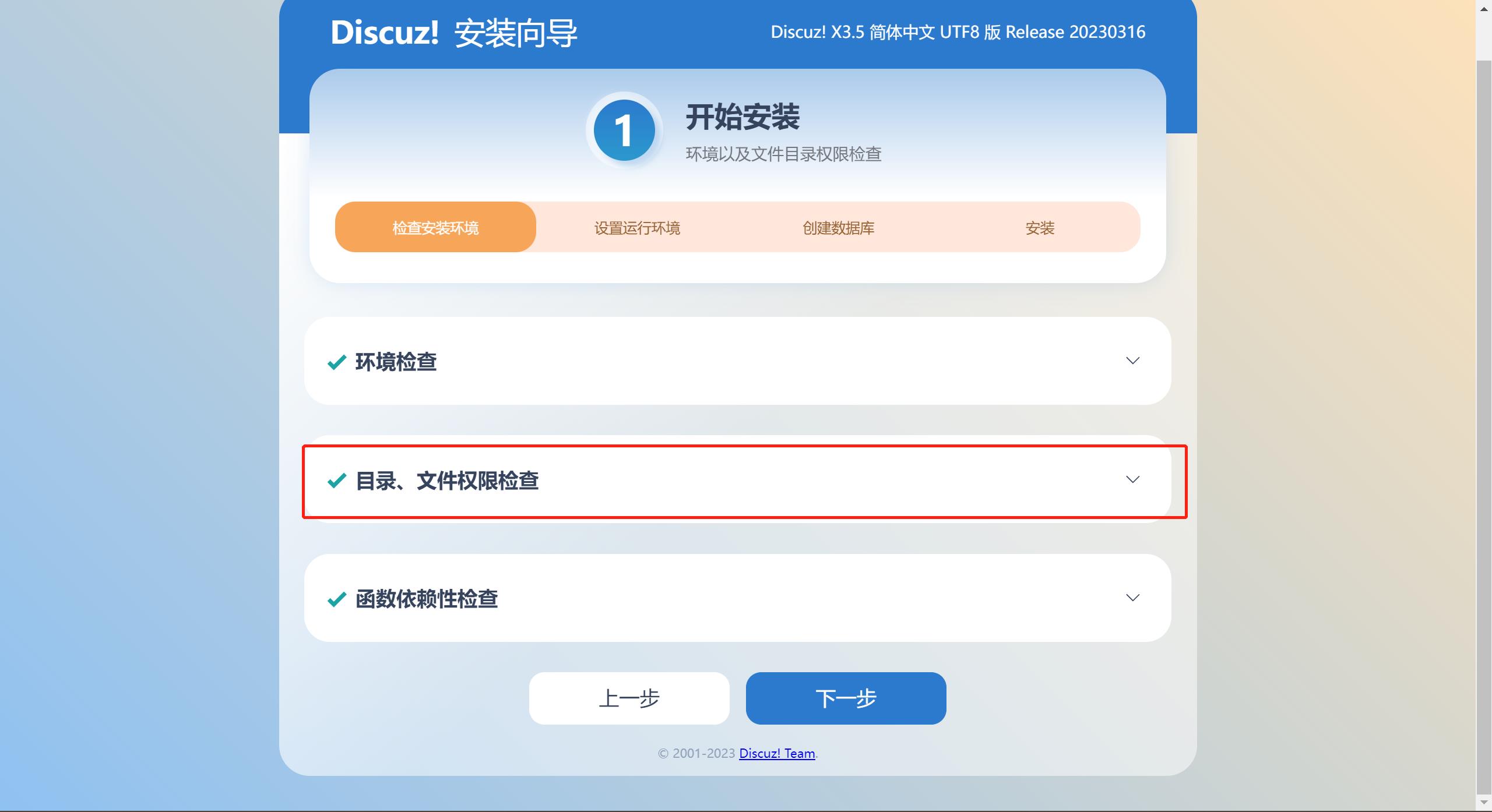Click the 下一步 button
This screenshot has width=1492, height=812.
846,698
